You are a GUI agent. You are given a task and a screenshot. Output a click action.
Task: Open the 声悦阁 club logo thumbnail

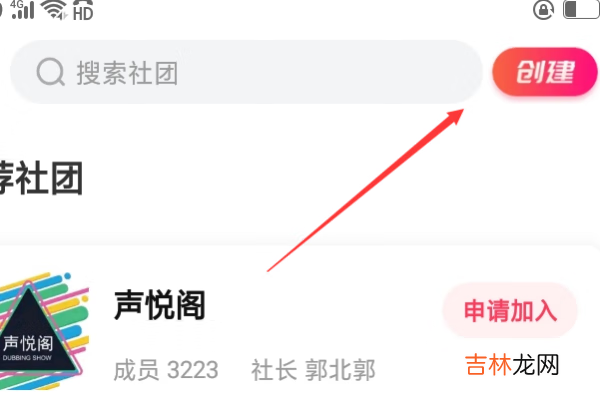click(x=43, y=331)
